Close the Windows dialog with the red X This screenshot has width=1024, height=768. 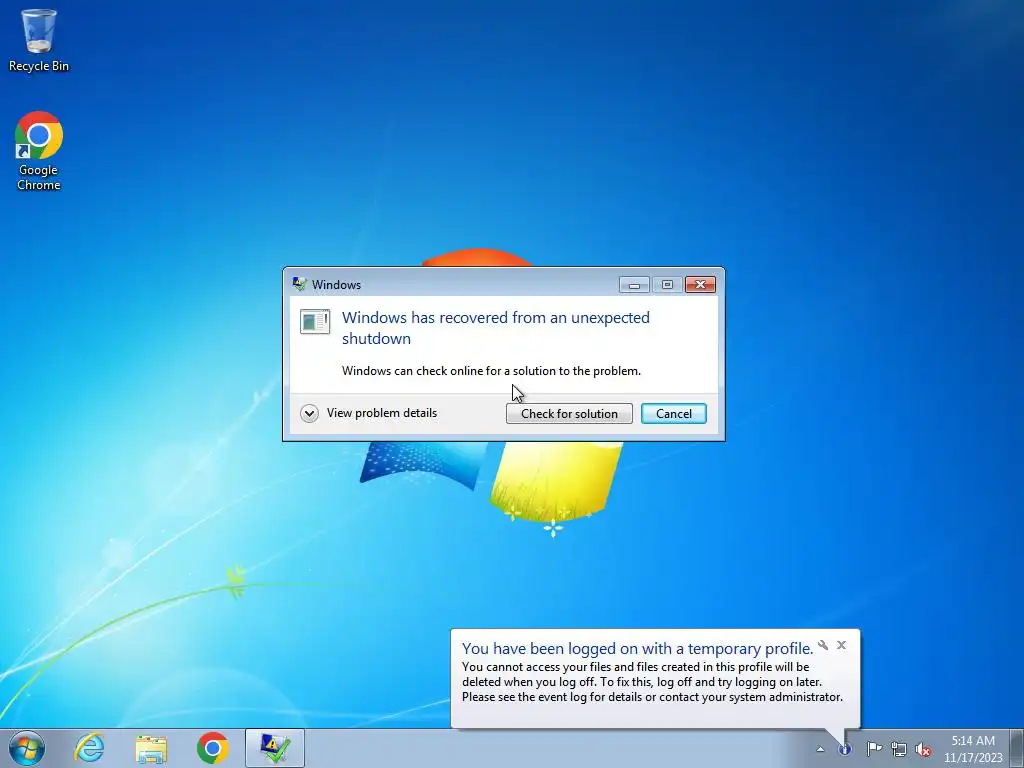[700, 284]
